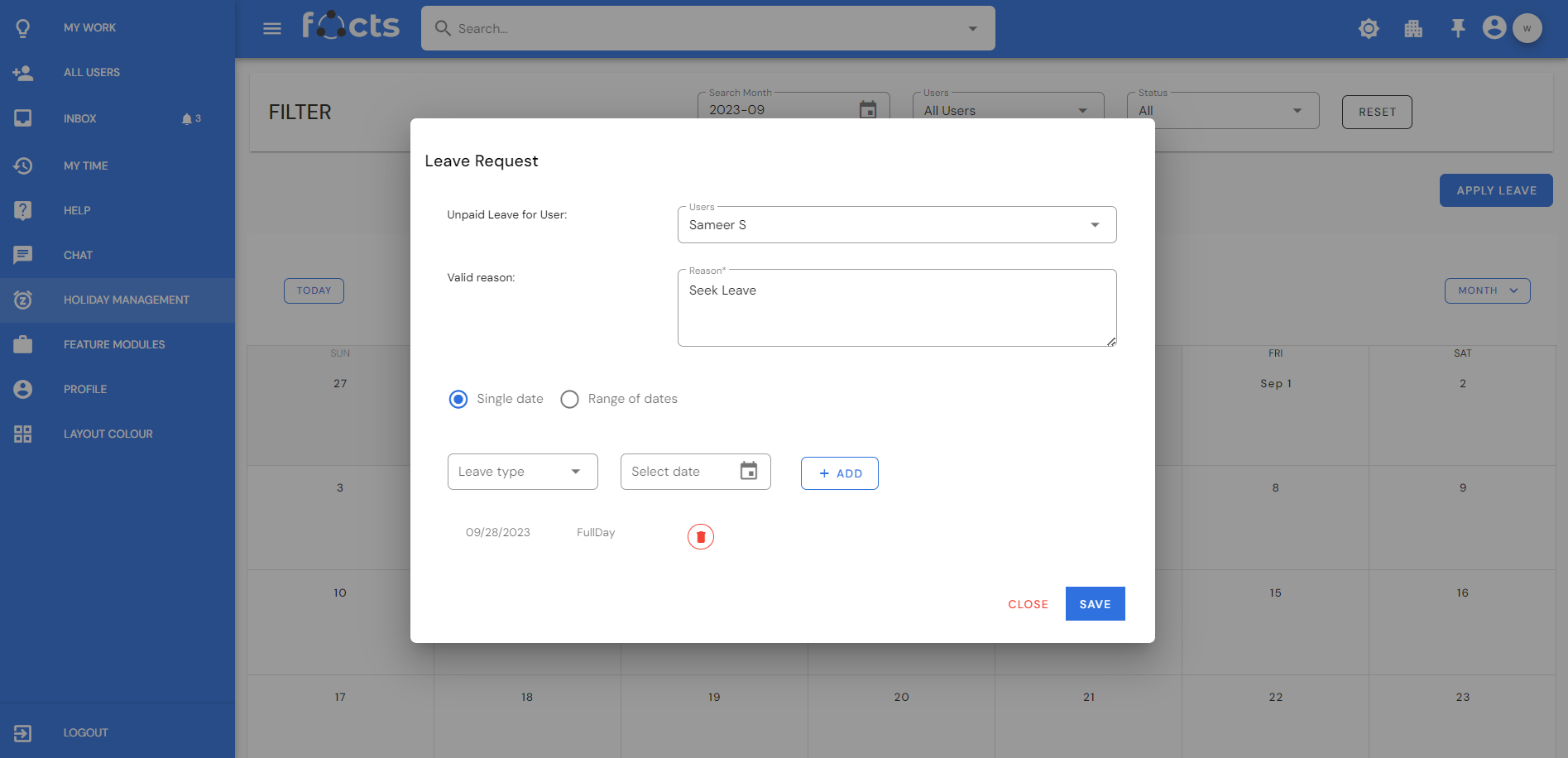Choose the Range of dates radio option

[x=569, y=399]
